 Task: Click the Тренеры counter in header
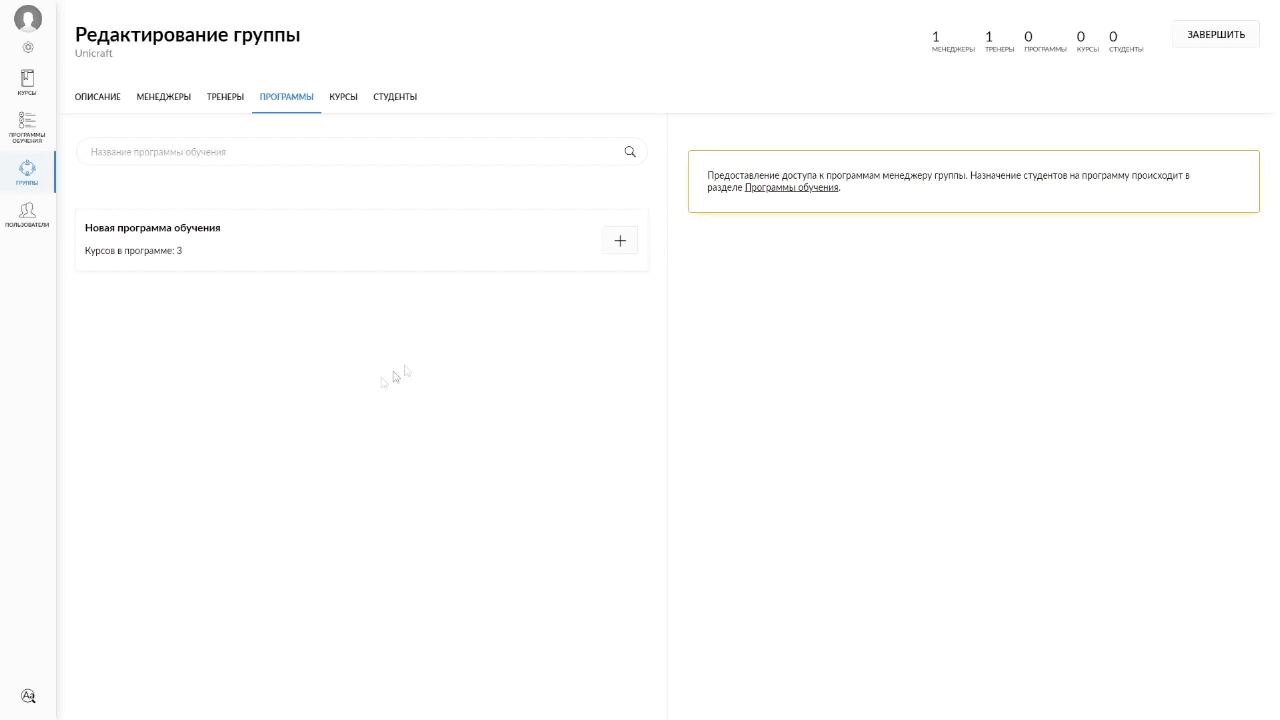click(999, 41)
